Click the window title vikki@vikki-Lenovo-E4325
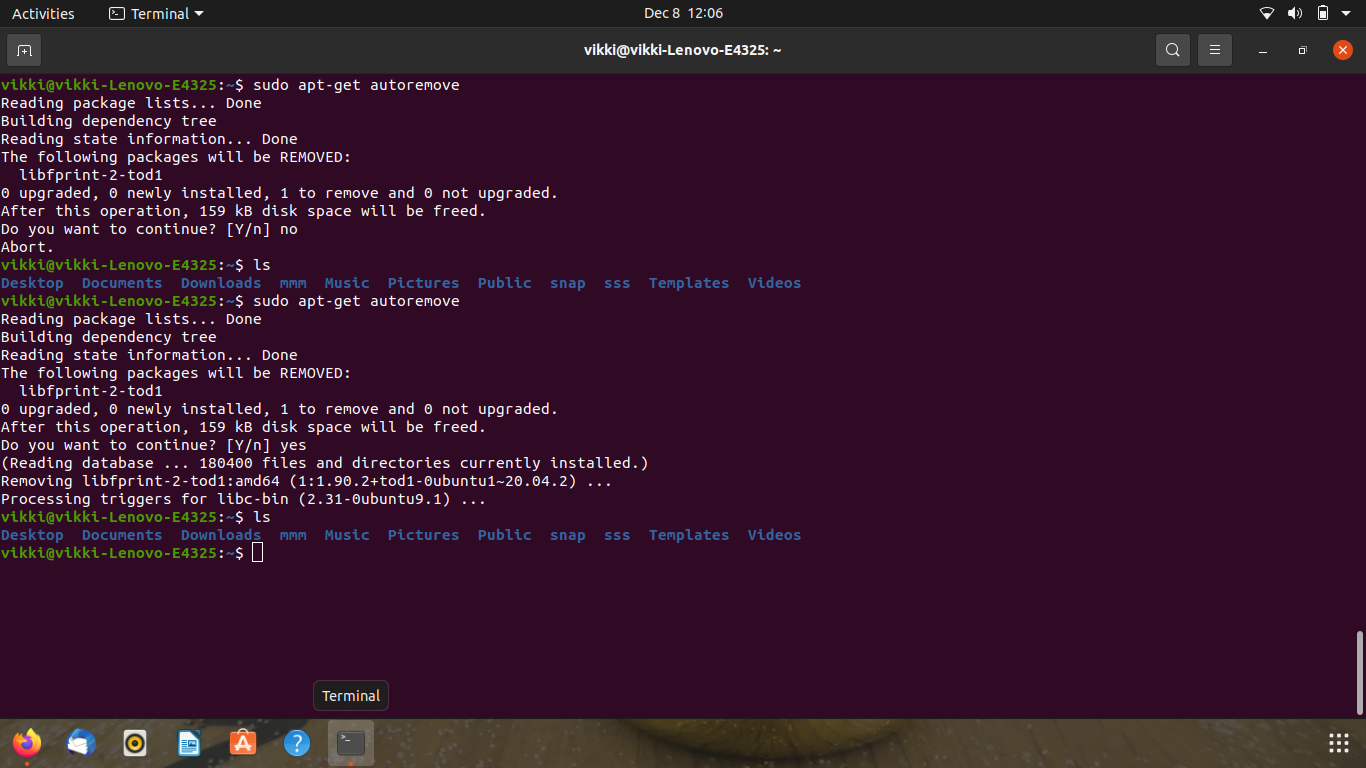This screenshot has width=1366, height=768. click(683, 50)
